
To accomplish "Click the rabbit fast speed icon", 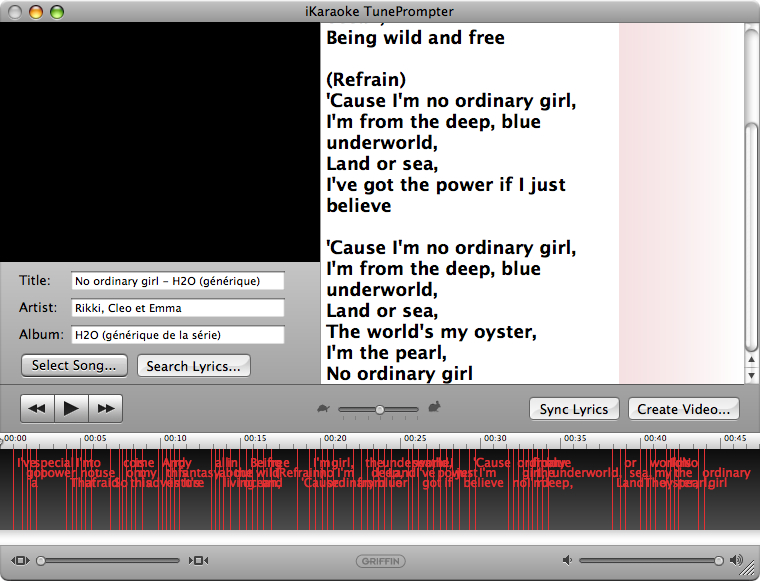I will coord(435,407).
